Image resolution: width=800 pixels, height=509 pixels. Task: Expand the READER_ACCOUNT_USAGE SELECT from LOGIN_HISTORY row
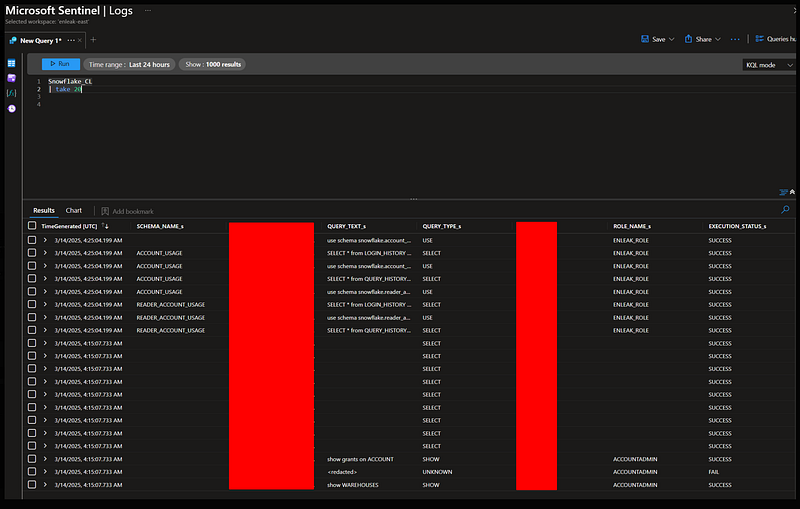(45, 304)
